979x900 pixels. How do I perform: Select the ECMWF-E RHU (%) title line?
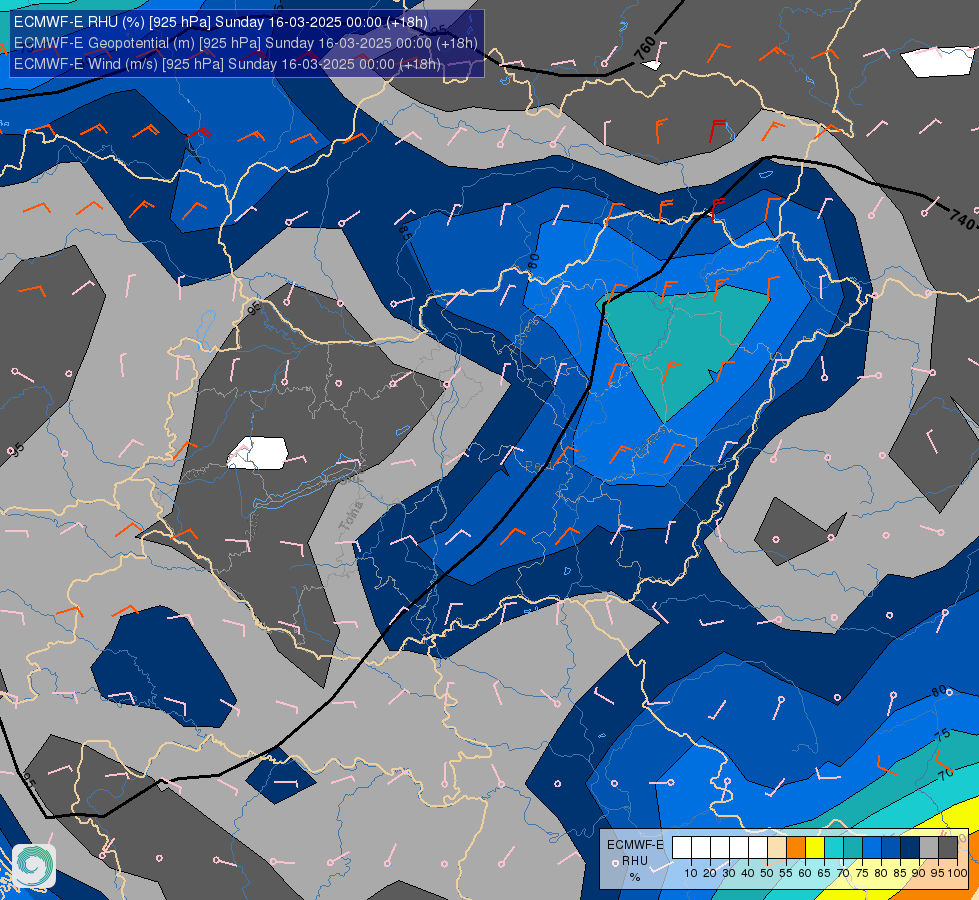(x=220, y=22)
